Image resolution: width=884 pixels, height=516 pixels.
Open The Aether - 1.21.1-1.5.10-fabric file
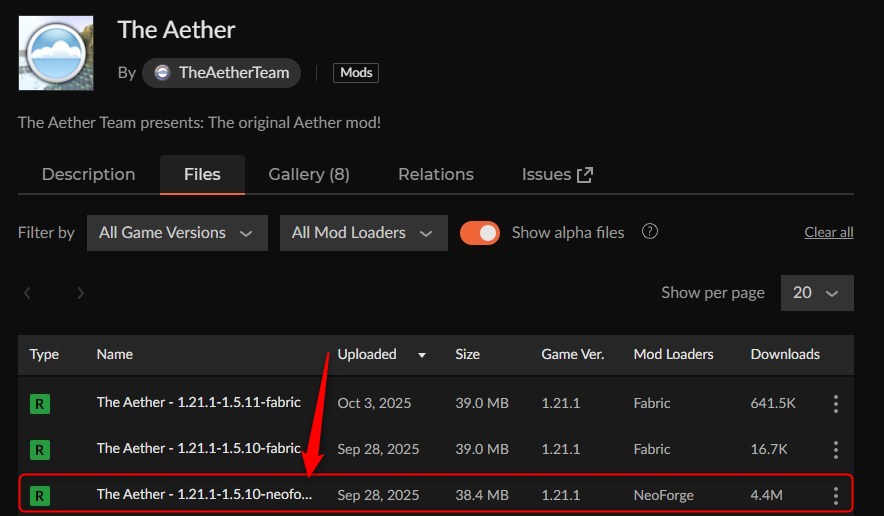point(198,448)
